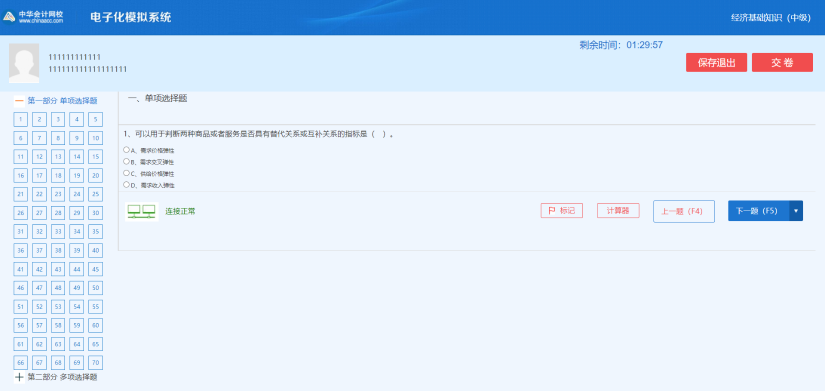The width and height of the screenshot is (825, 391).
Task: Collapse 第一部分 单项选择题 section
Action: coord(19,101)
